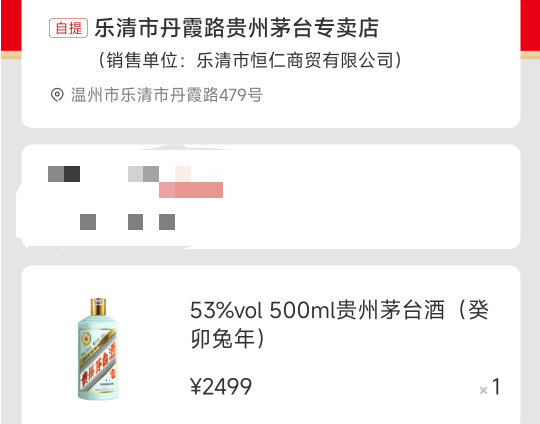The image size is (540, 424).
Task: Tap the store pickup information card
Action: click(x=271, y=64)
